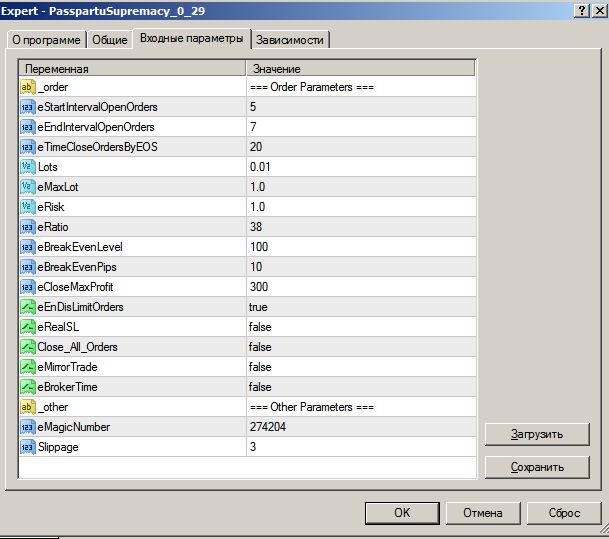Viewport: 609px width, 539px height.
Task: Switch to the Общие tab
Action: [x=110, y=40]
